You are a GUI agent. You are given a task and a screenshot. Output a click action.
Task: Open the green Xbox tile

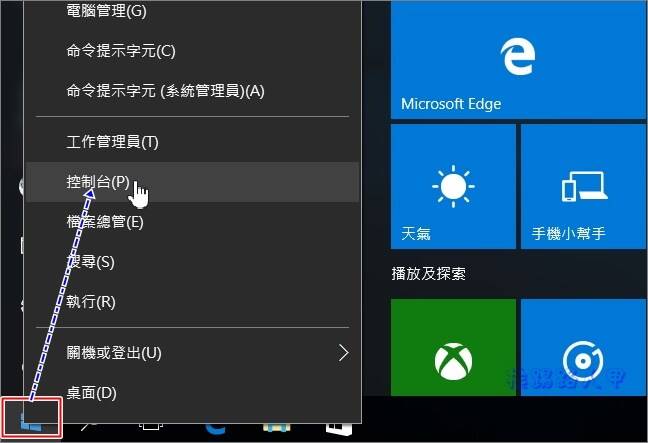tap(453, 347)
